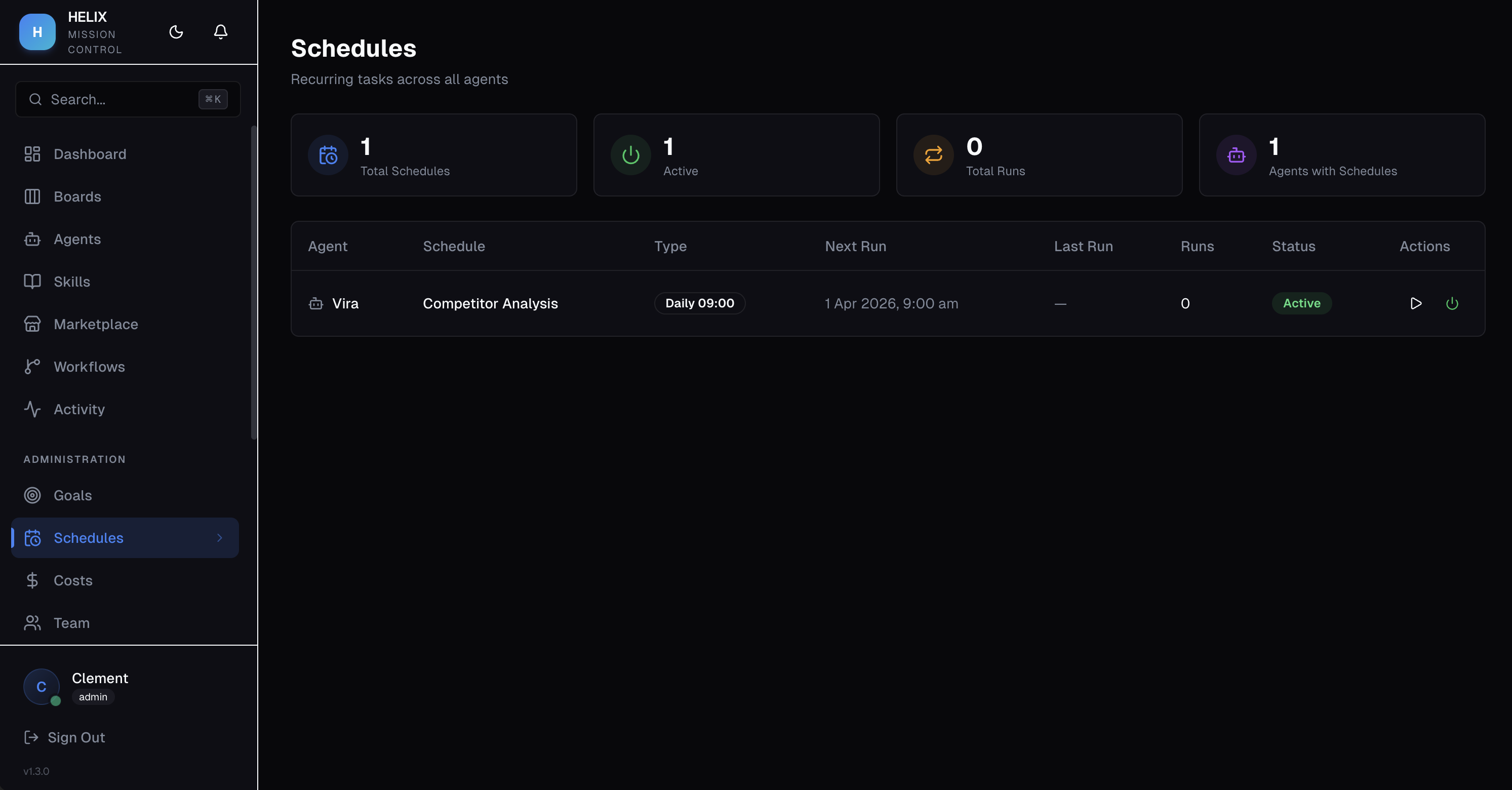Expand the Schedules item using its chevron
The height and width of the screenshot is (790, 1512).
coord(220,538)
